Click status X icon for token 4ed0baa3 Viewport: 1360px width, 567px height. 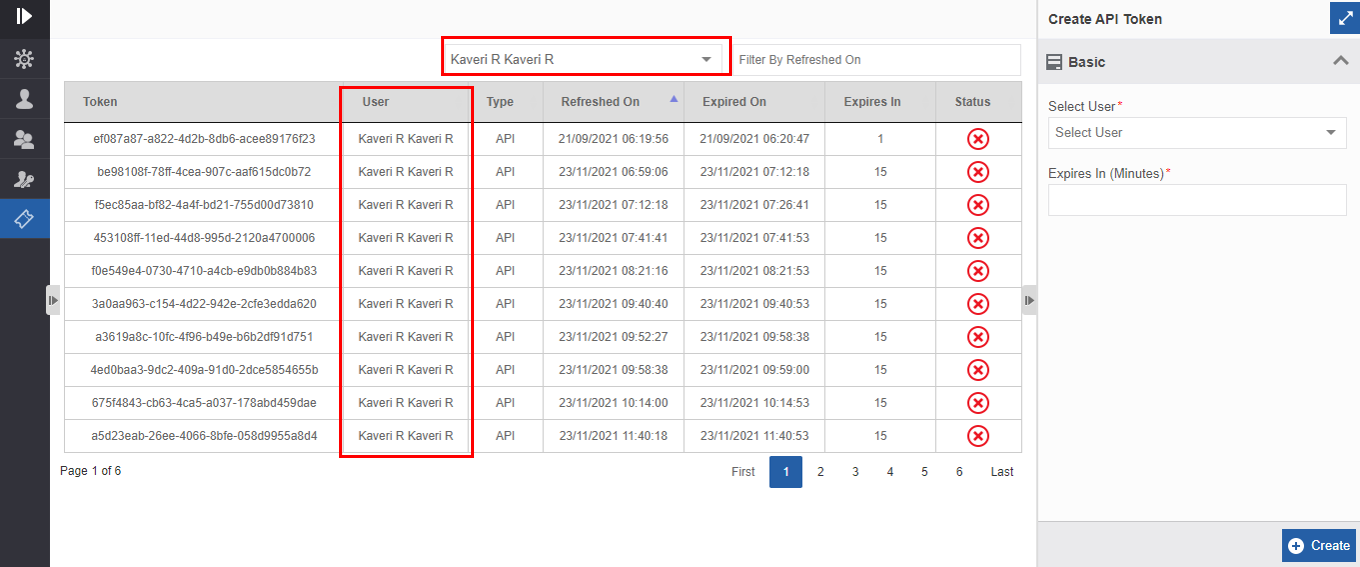[978, 370]
